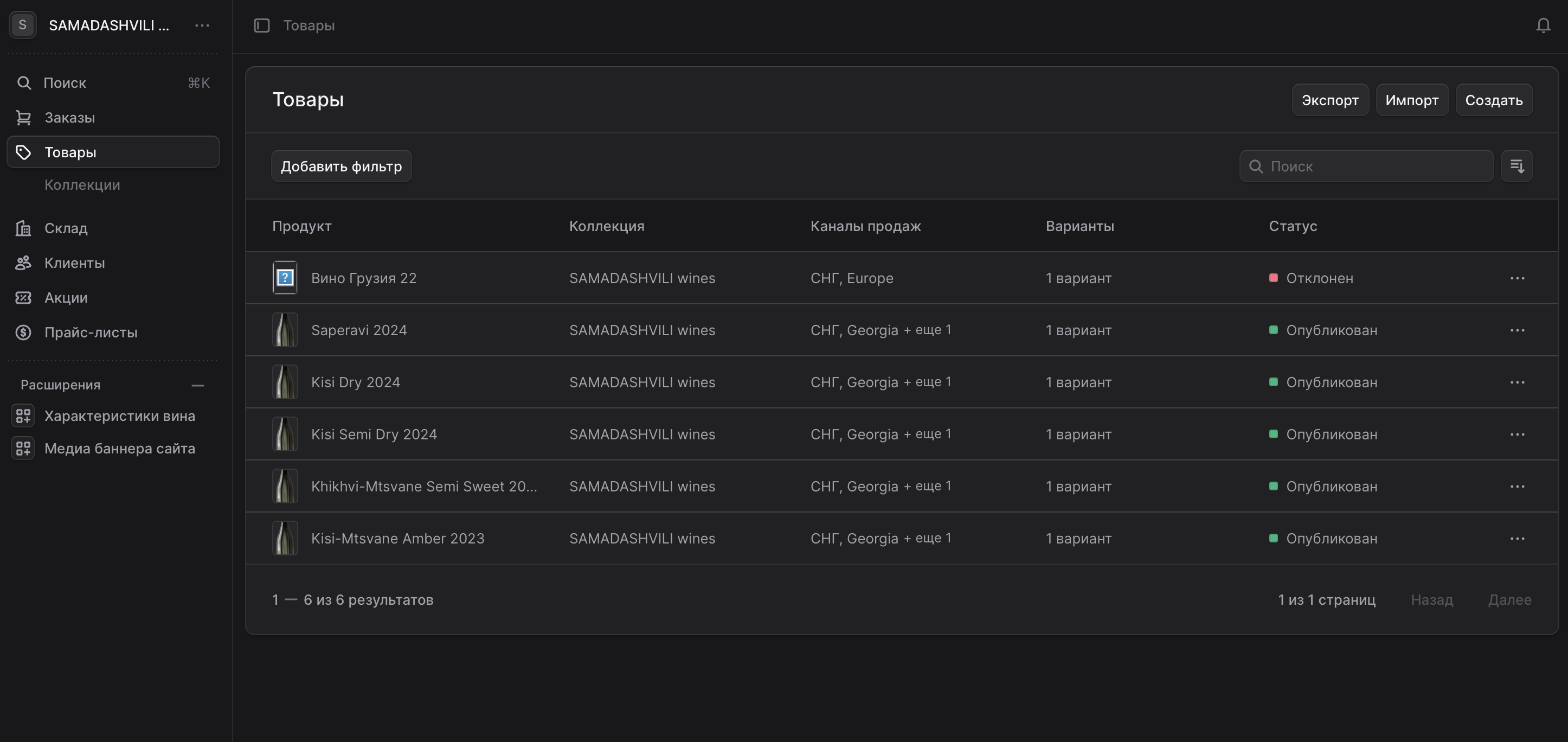Click Опубликован status in Saperavi 2024 row
Screen dimensions: 1568x742
(x=1331, y=330)
